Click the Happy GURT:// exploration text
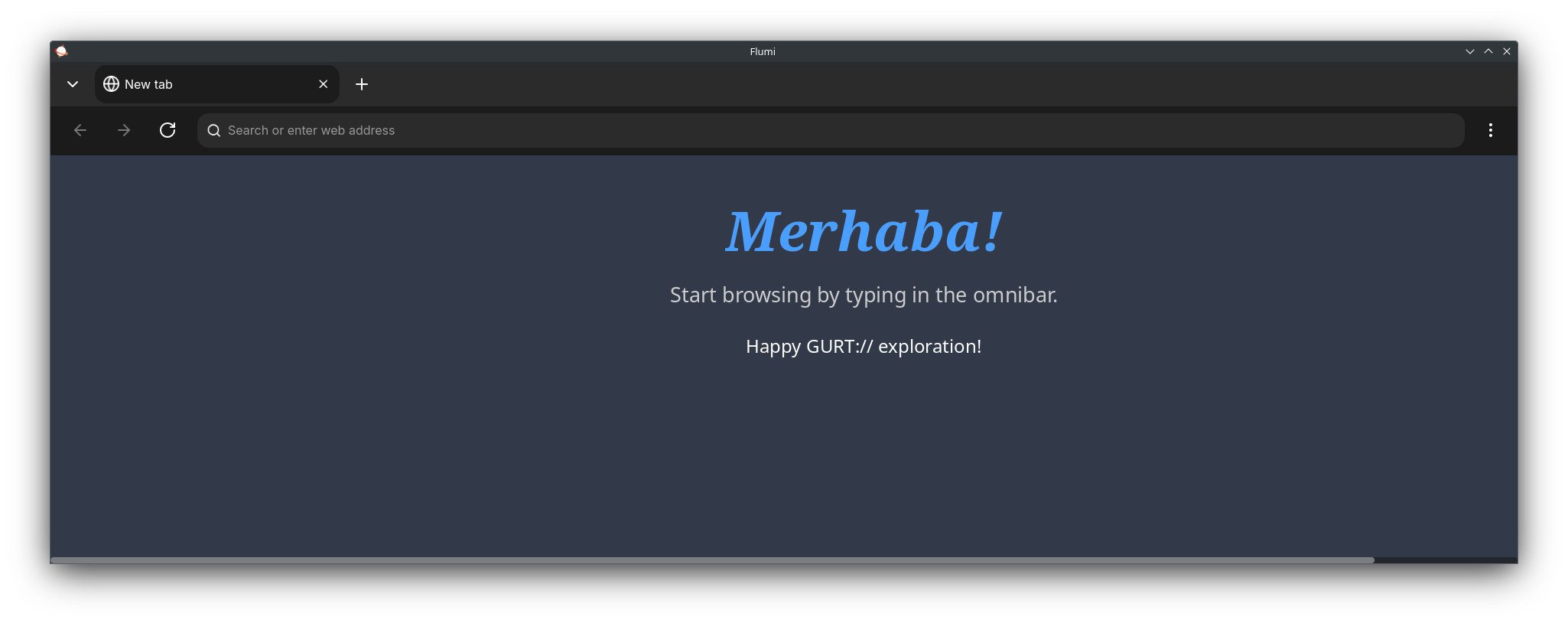The image size is (1568, 623). point(864,347)
